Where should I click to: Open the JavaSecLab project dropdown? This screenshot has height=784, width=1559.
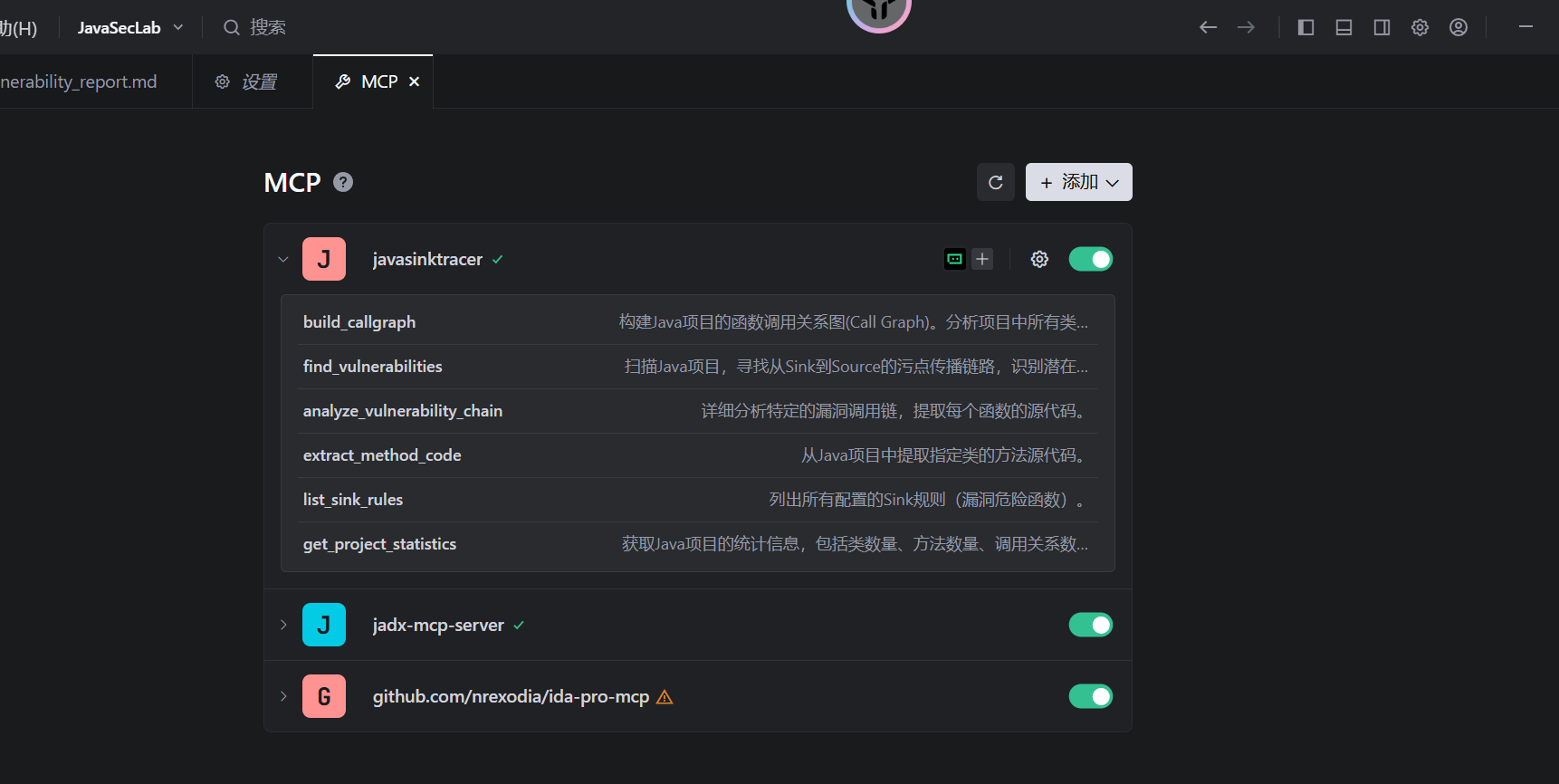[130, 27]
